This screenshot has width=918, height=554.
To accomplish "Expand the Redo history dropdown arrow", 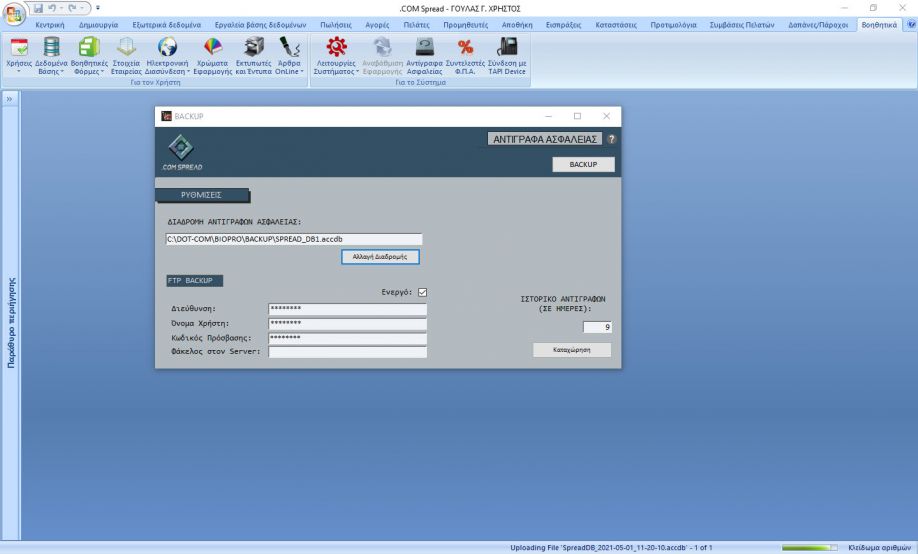I will pos(82,8).
